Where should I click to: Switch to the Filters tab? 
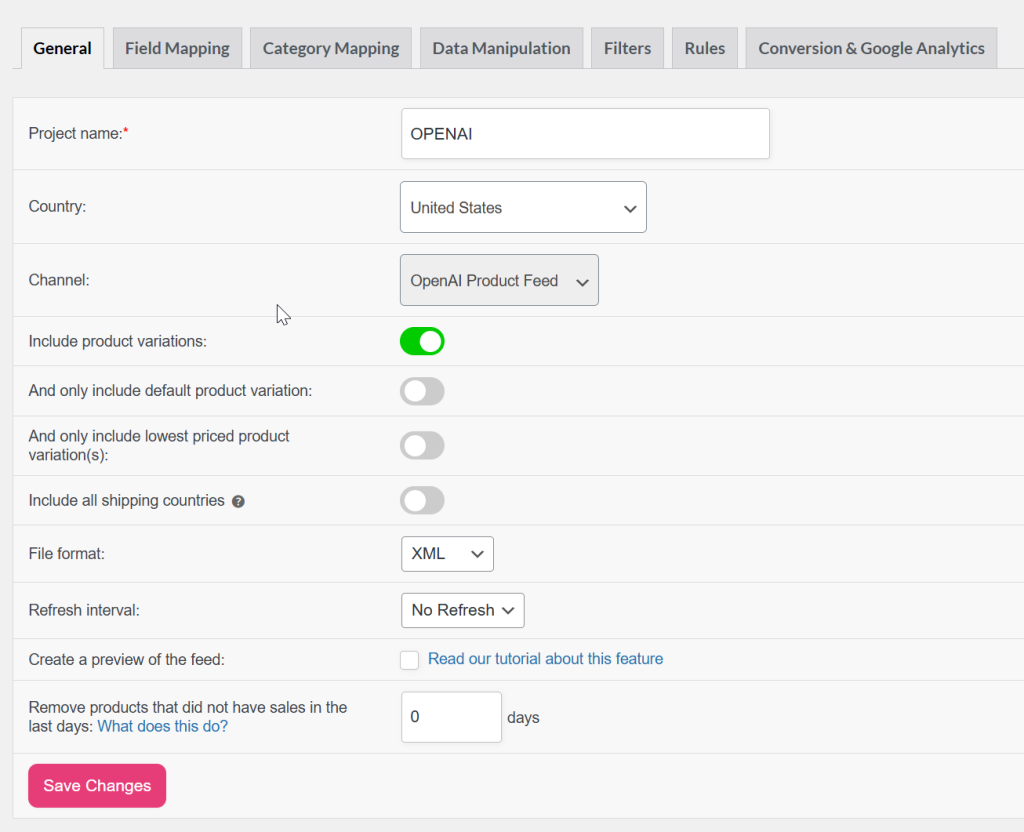[627, 47]
